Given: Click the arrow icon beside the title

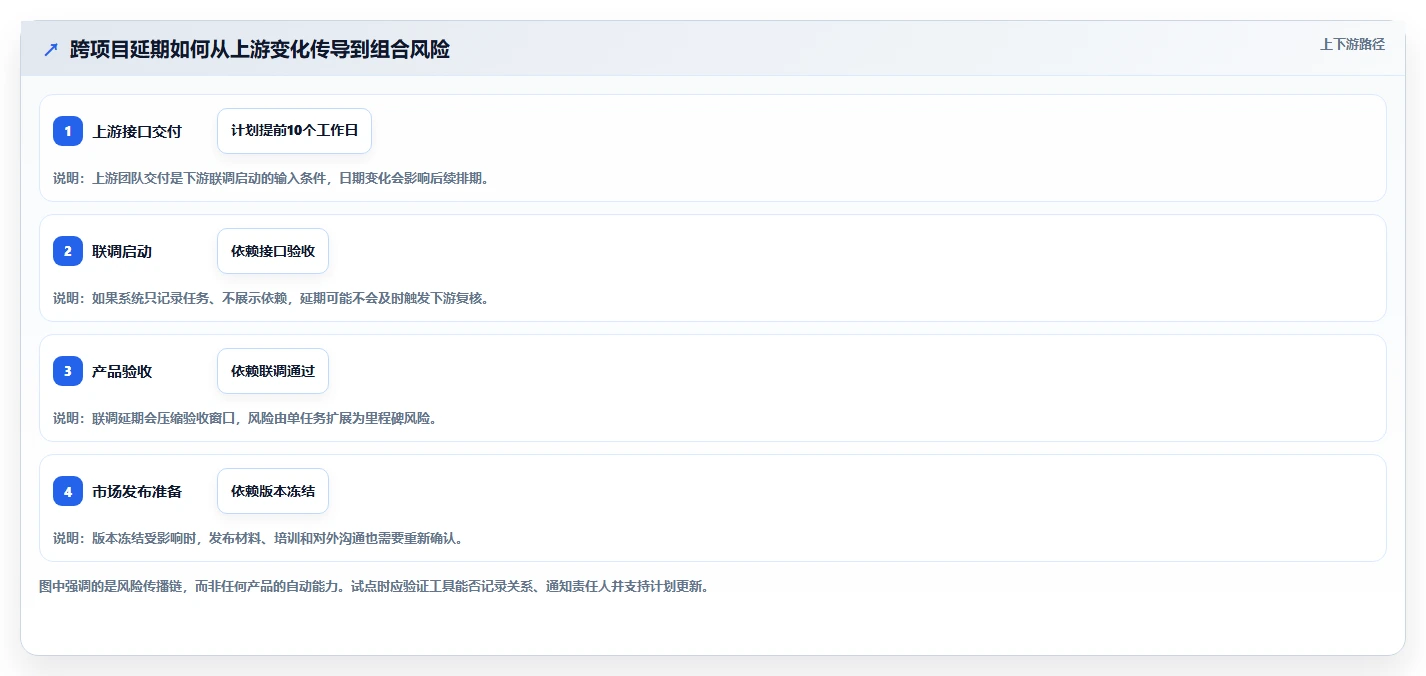Looking at the screenshot, I should (51, 49).
